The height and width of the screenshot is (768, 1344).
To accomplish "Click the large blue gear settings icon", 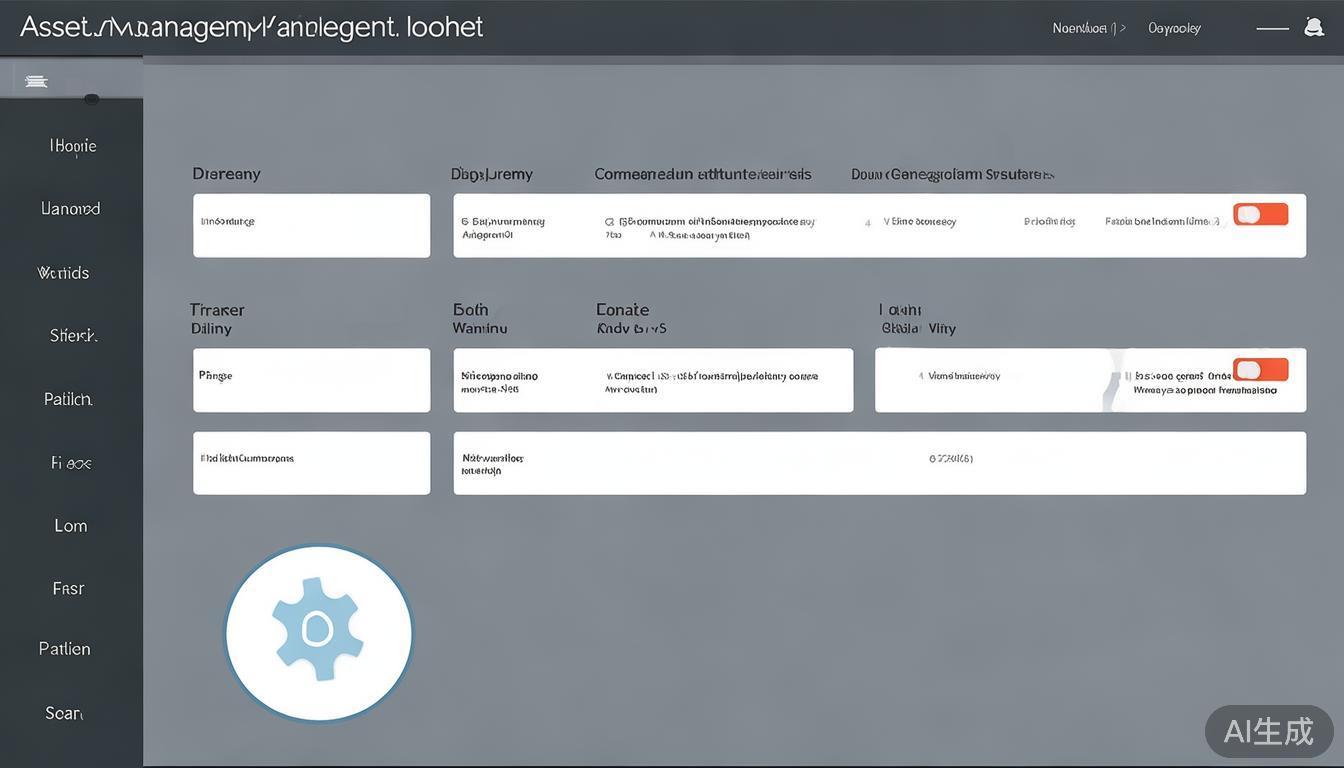I will (x=318, y=632).
